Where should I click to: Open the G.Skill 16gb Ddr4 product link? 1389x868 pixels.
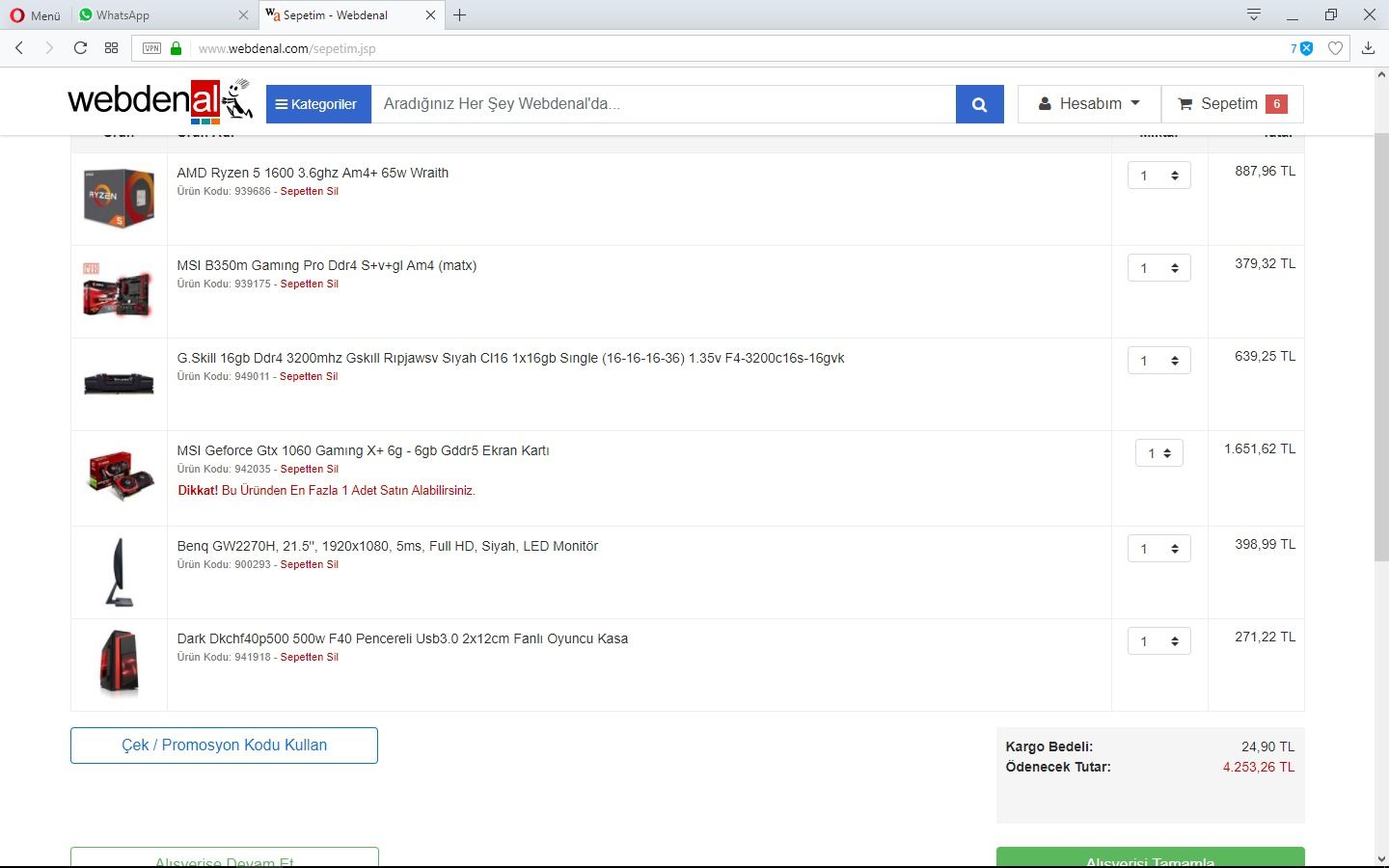(510, 358)
